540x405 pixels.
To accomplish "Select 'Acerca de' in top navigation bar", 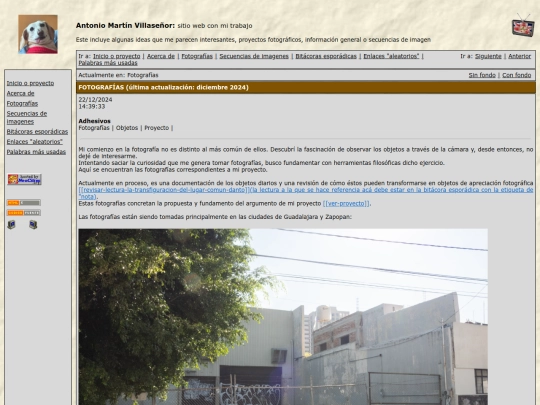I will 161,56.
